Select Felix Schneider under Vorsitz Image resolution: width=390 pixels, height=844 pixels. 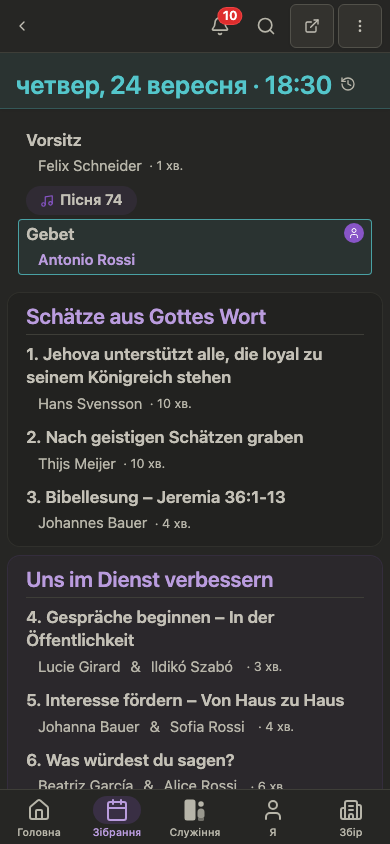point(90,166)
